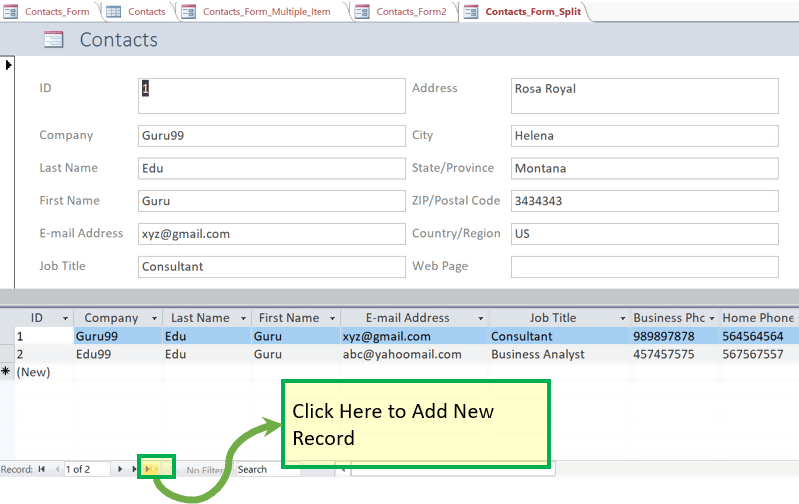Click First Name field in form
Image resolution: width=799 pixels, height=504 pixels.
pyautogui.click(x=272, y=201)
